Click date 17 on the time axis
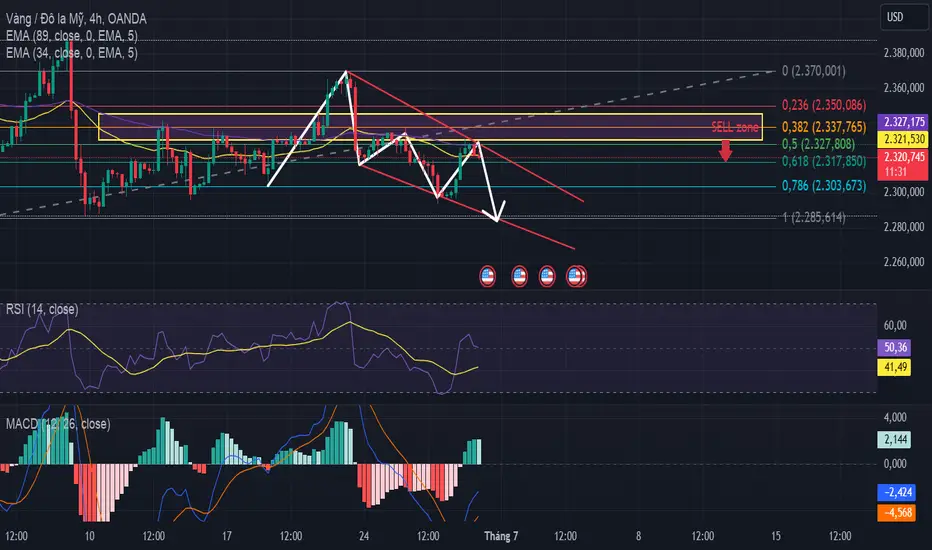The width and height of the screenshot is (932, 550). pyautogui.click(x=226, y=536)
